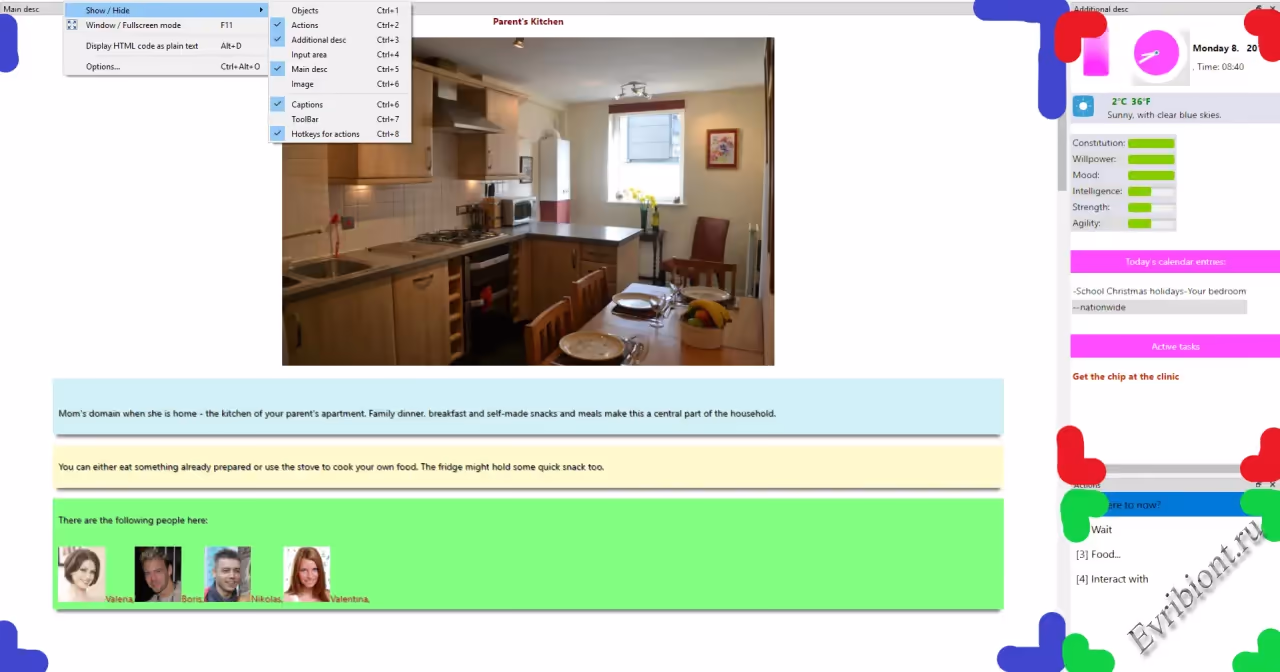Select Boris's avatar picture
Image resolution: width=1280 pixels, height=672 pixels.
158,574
